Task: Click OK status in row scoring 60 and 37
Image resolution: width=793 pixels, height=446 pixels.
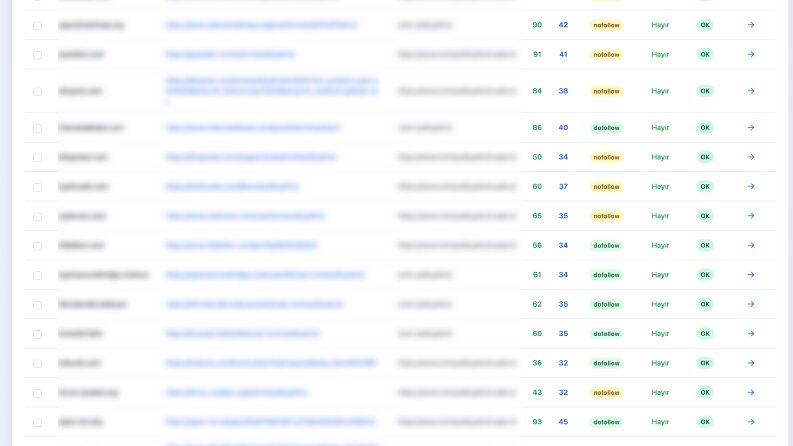Action: coord(705,187)
